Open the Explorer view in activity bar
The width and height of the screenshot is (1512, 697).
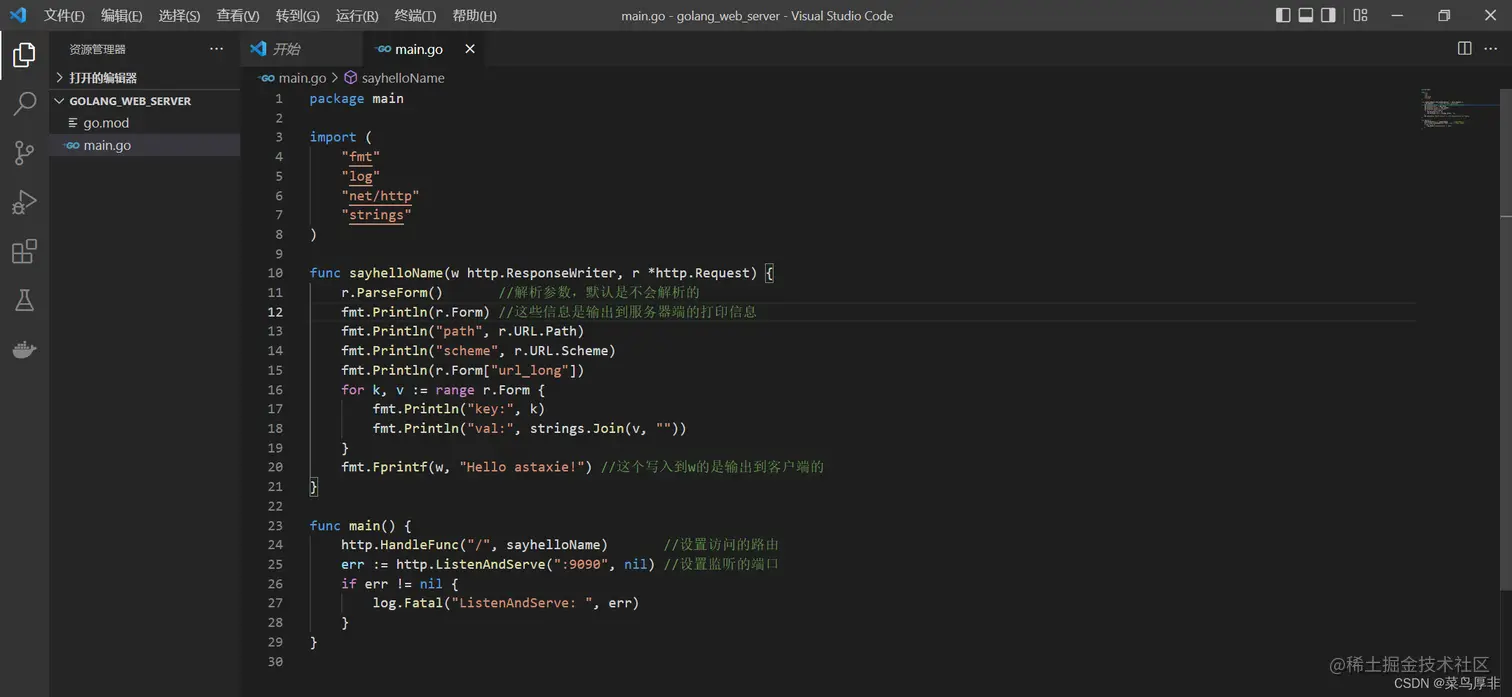[24, 55]
